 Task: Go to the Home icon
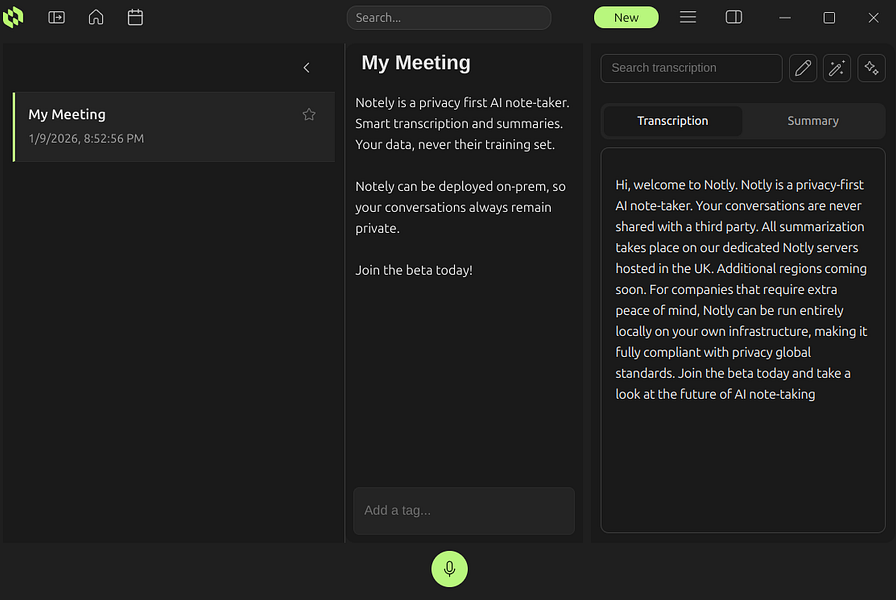point(96,18)
